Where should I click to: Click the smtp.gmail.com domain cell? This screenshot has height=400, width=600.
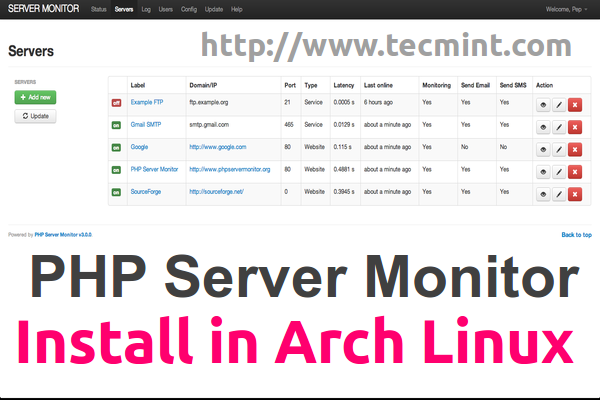209,124
